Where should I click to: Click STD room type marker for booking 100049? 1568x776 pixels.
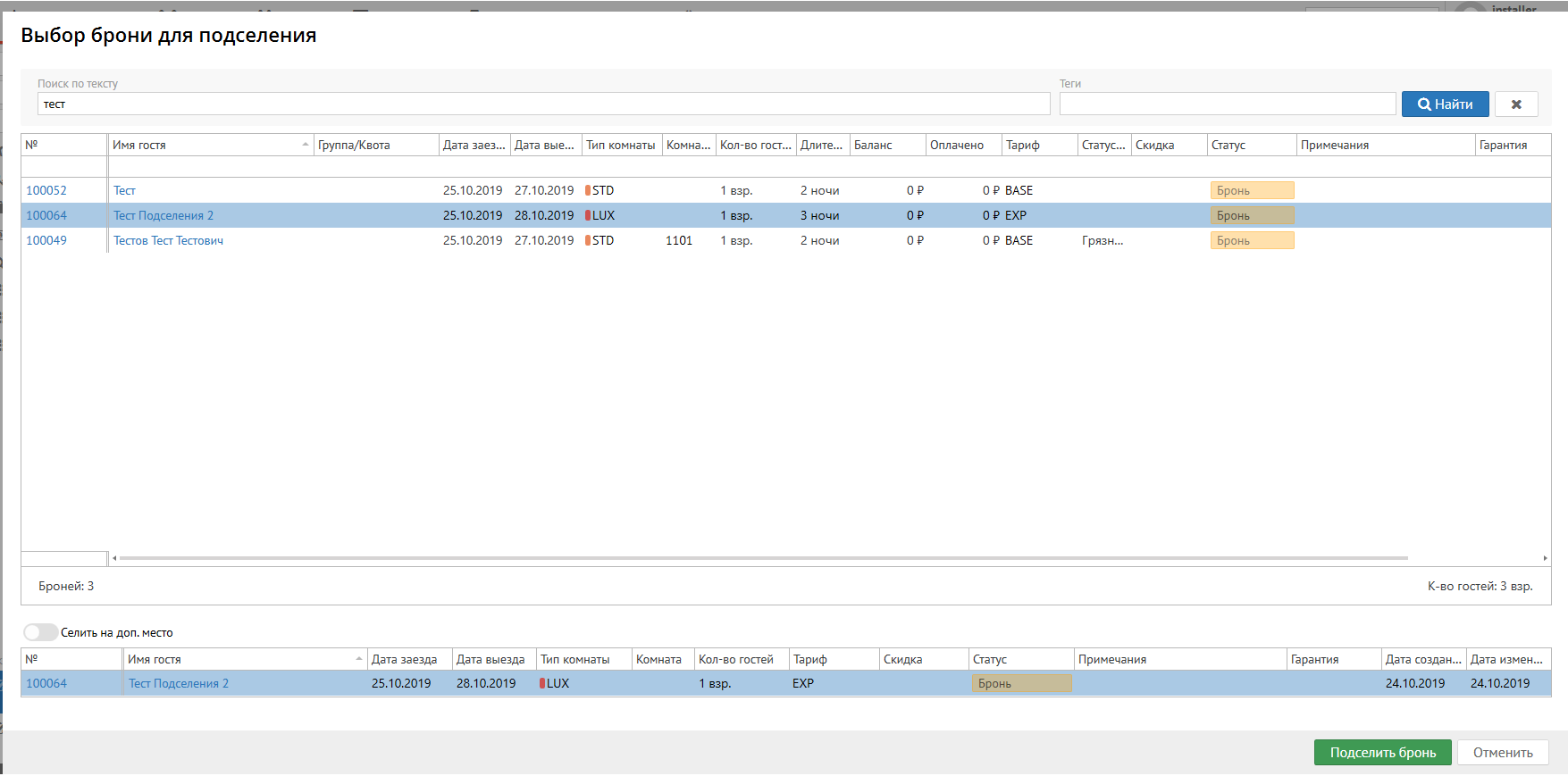pos(589,241)
